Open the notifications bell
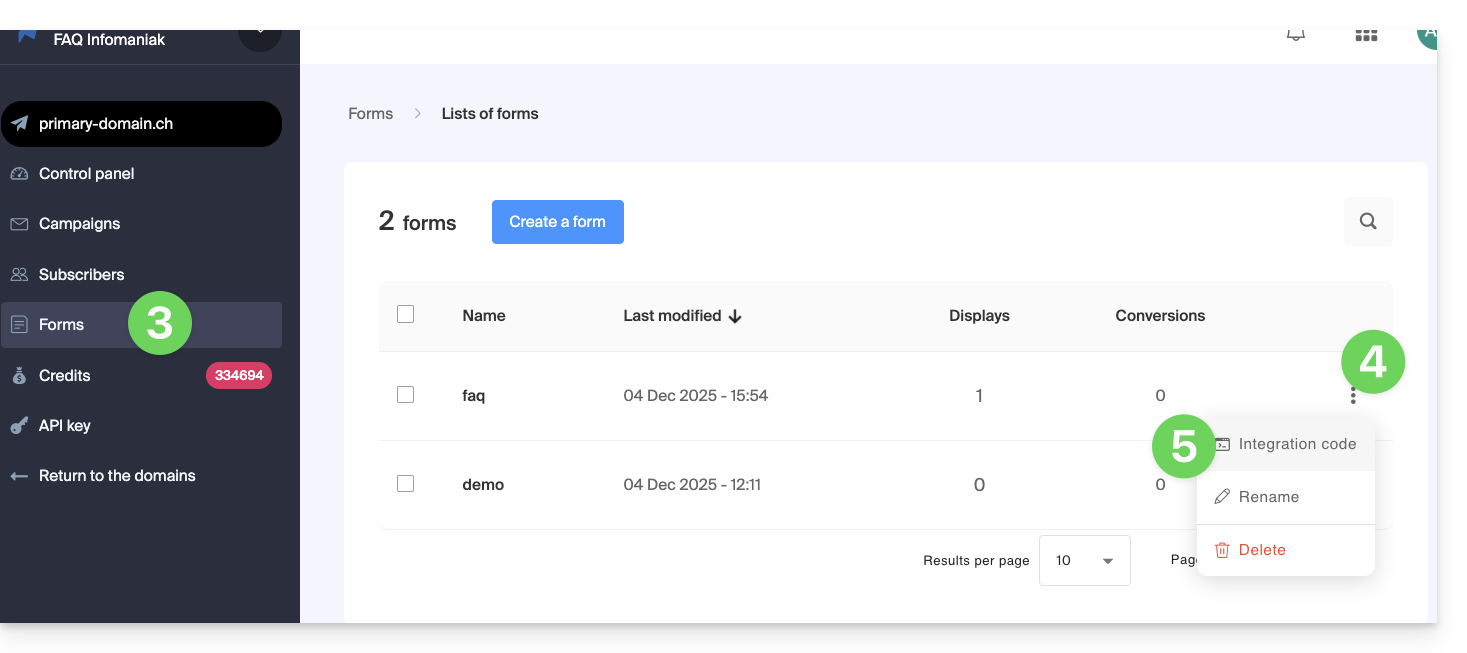 [x=1295, y=35]
